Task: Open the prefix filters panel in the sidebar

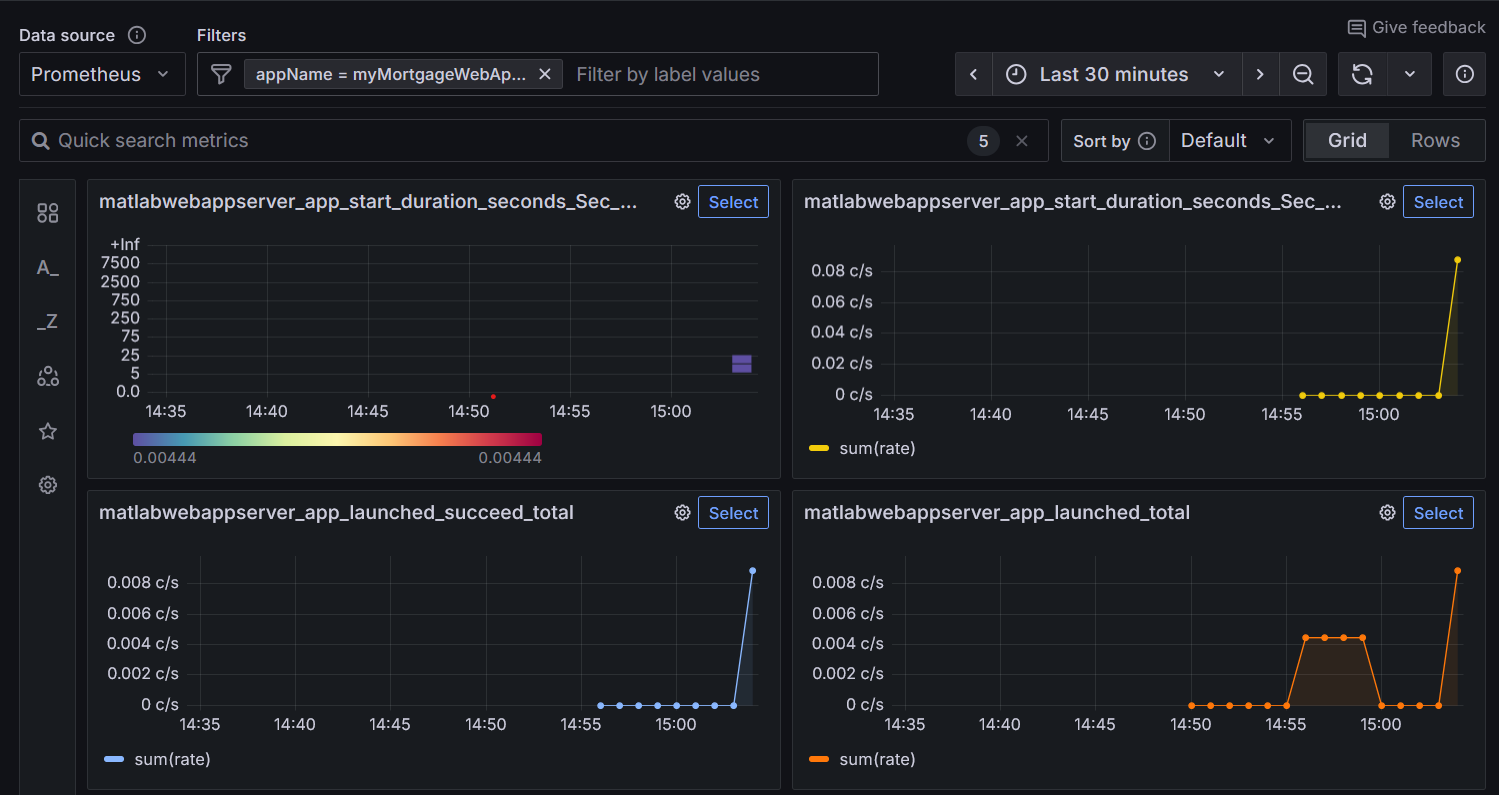Action: pyautogui.click(x=47, y=212)
